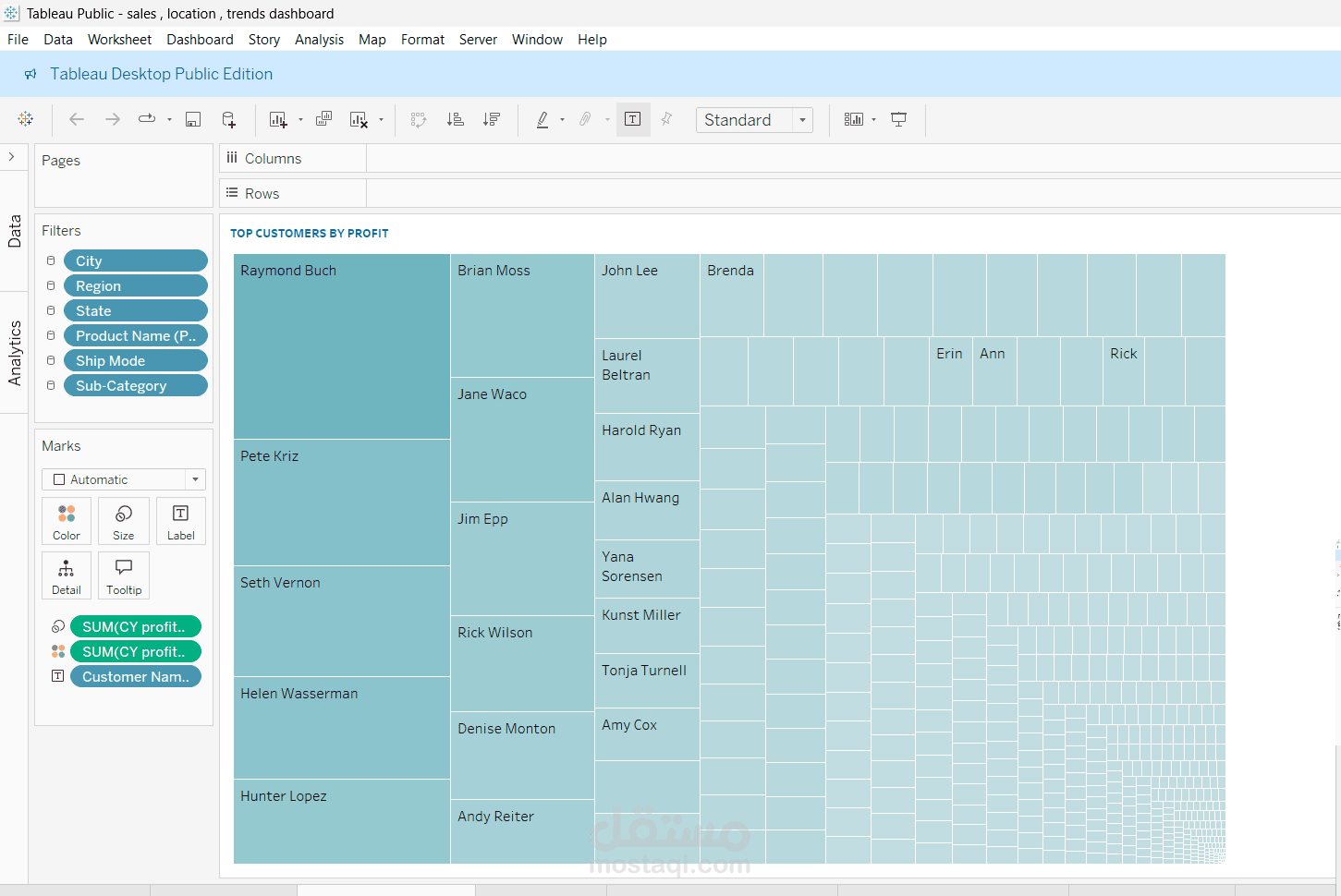This screenshot has height=896, width=1341.
Task: Click the megaphone announcement icon
Action: coord(30,74)
